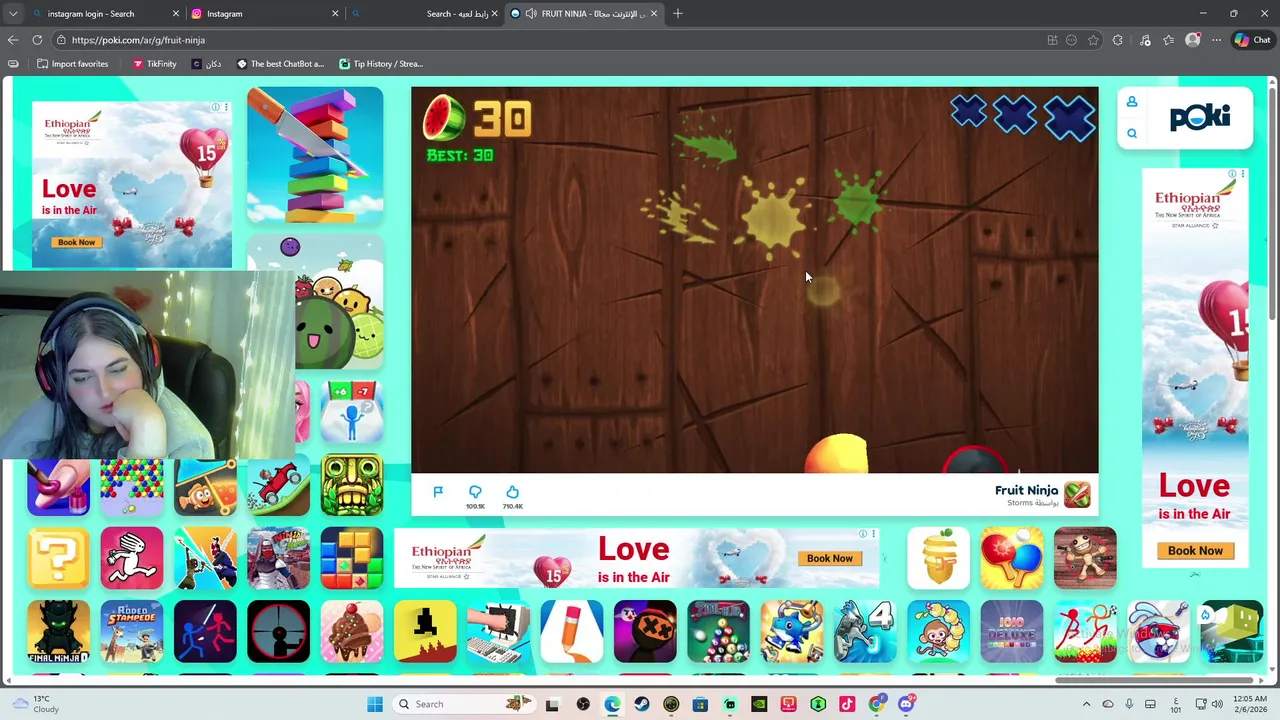Viewport: 1280px width, 720px height.
Task: Open the TikFinity bookmark
Action: click(154, 64)
